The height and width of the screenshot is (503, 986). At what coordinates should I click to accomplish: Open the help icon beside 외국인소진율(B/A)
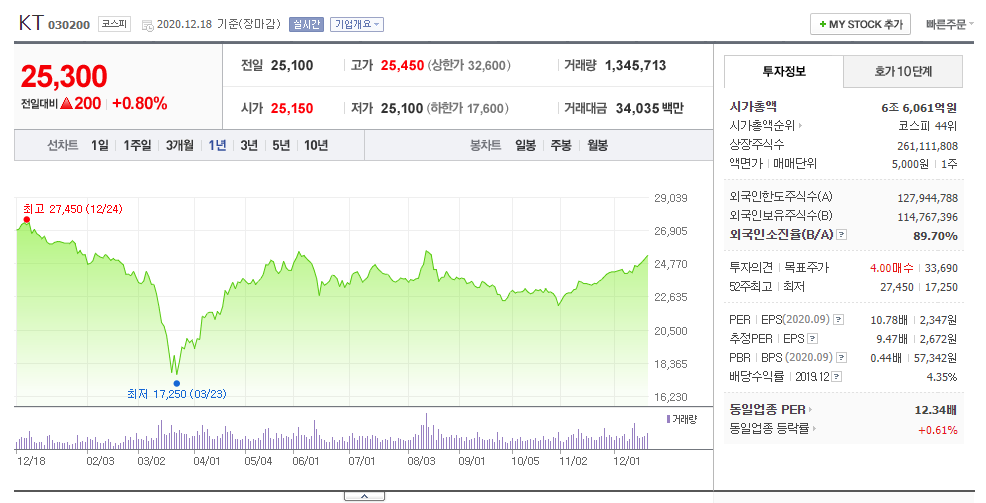coord(842,235)
